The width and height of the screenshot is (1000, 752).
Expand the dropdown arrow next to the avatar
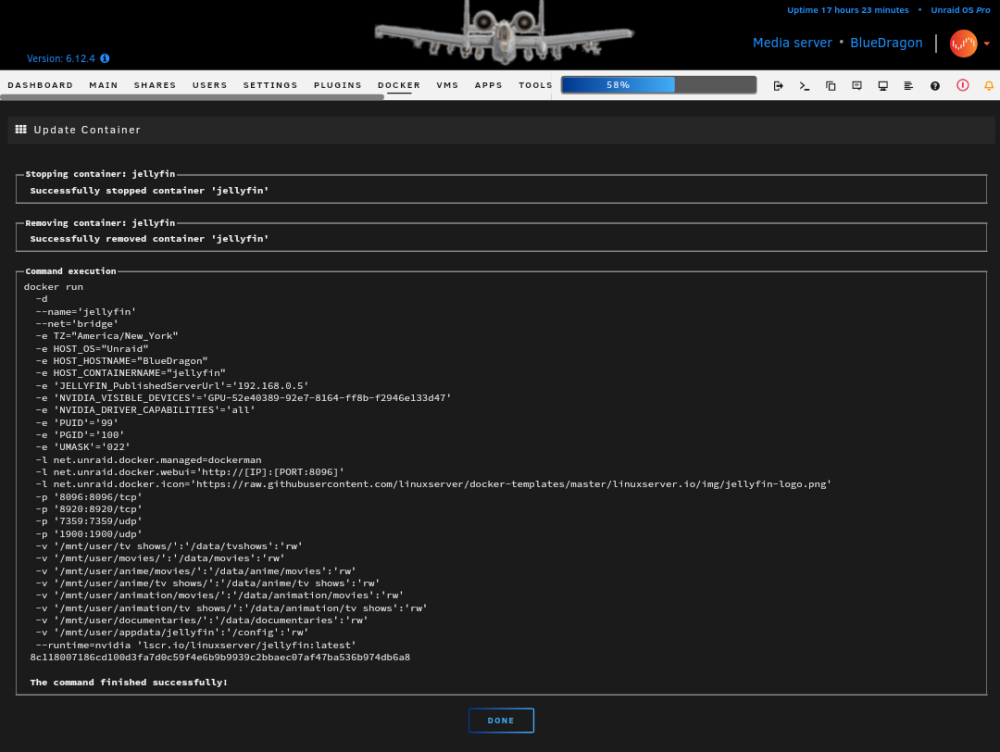tap(987, 43)
